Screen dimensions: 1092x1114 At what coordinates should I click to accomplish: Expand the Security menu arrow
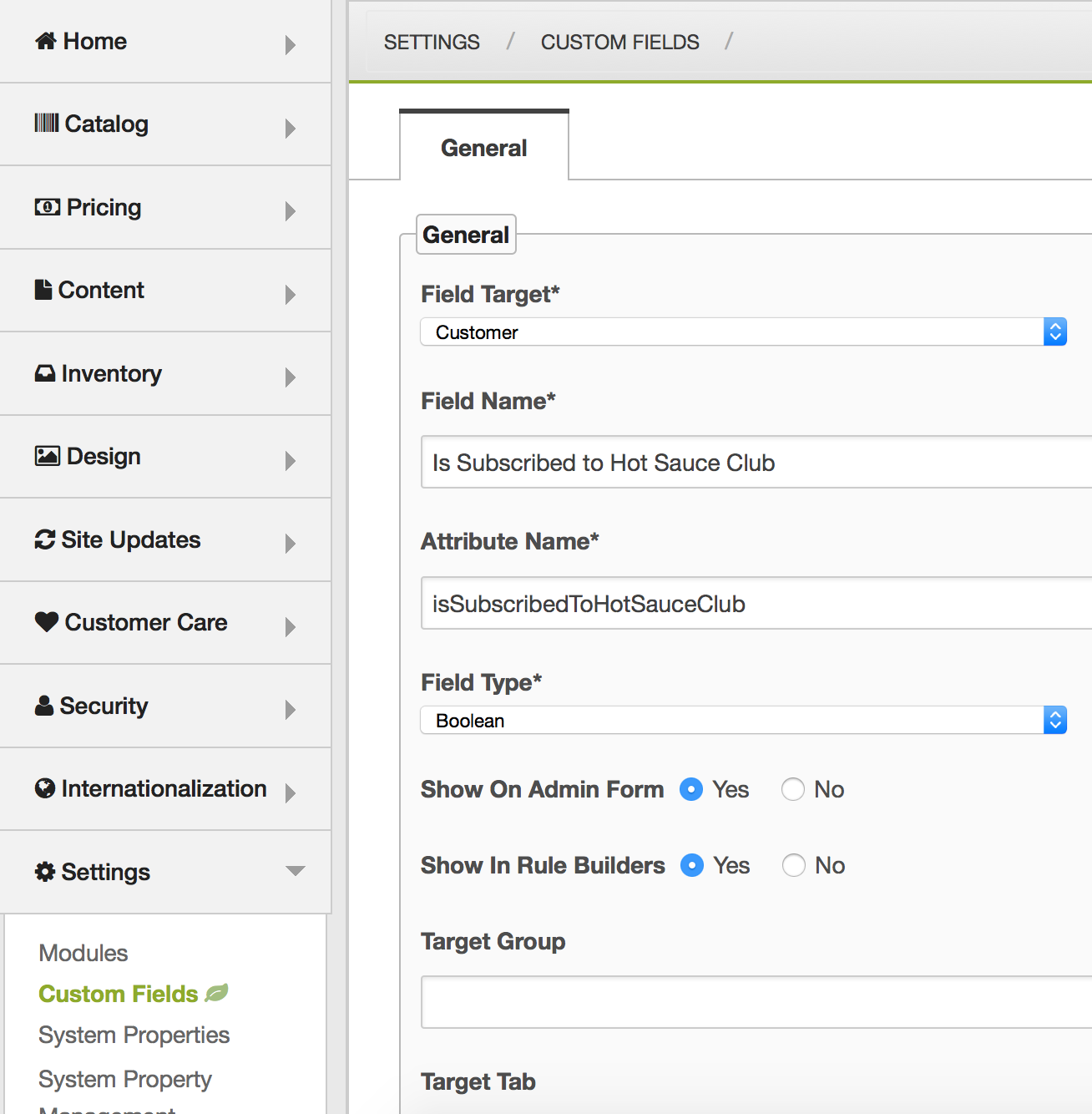291,709
